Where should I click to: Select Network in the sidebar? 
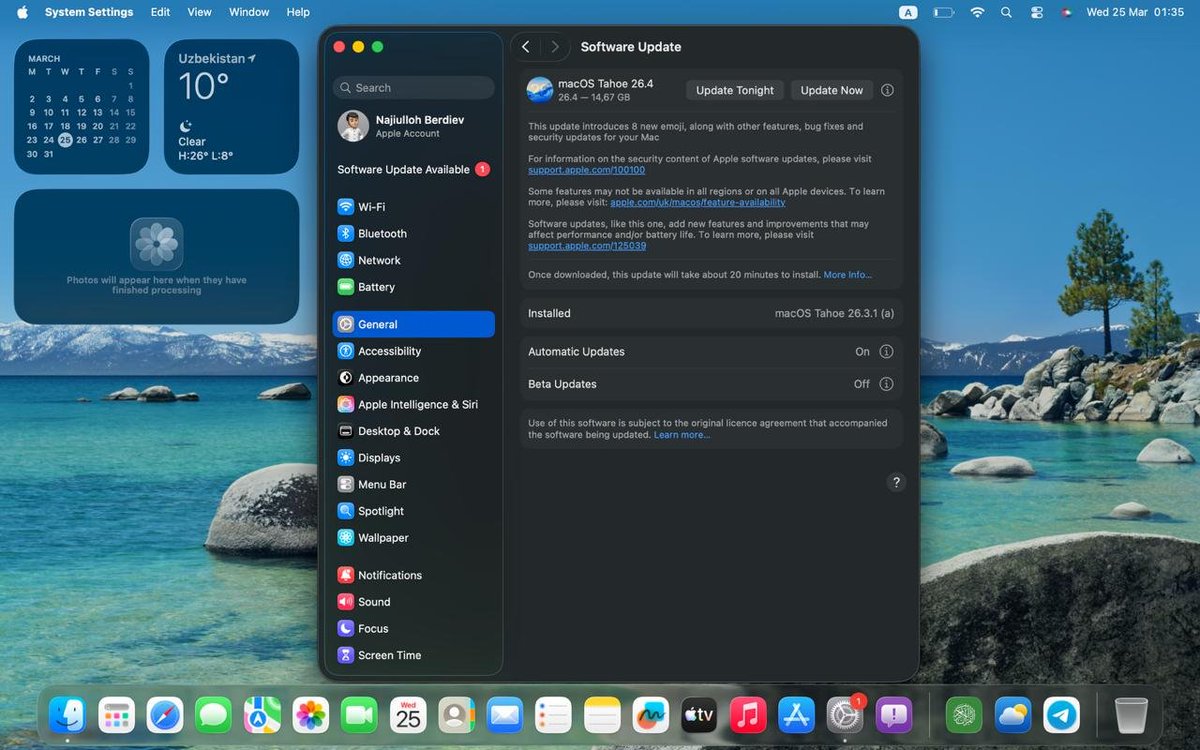click(413, 260)
